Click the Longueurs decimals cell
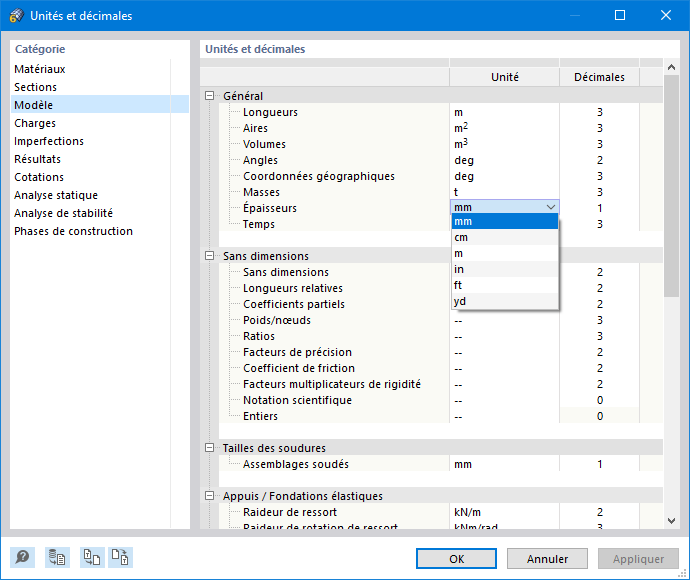The width and height of the screenshot is (690, 580). 599,112
